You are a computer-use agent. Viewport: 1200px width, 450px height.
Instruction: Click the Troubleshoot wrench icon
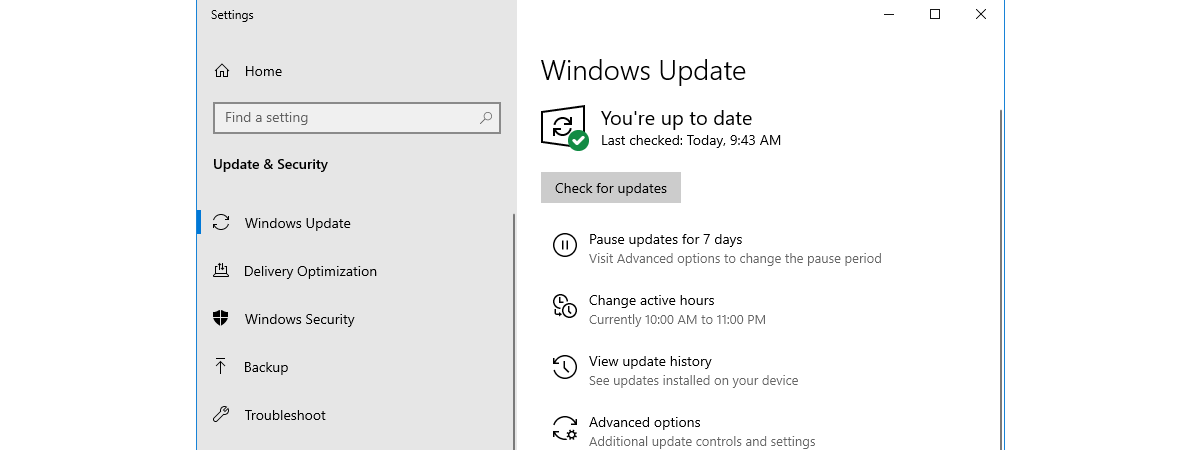tap(222, 415)
